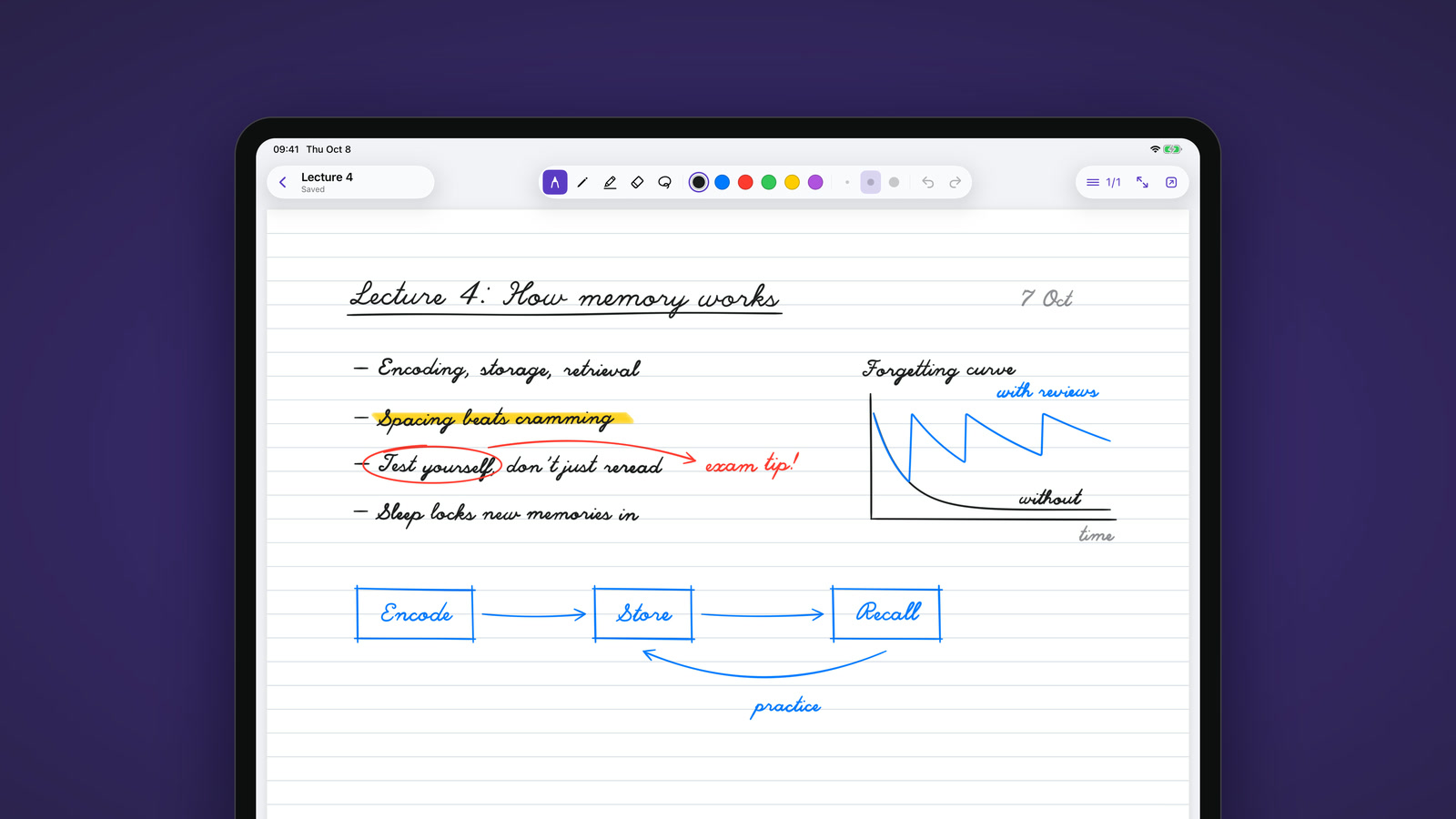The image size is (1456, 819).
Task: Tap the 'Forgetting curve' heading
Action: click(x=938, y=369)
